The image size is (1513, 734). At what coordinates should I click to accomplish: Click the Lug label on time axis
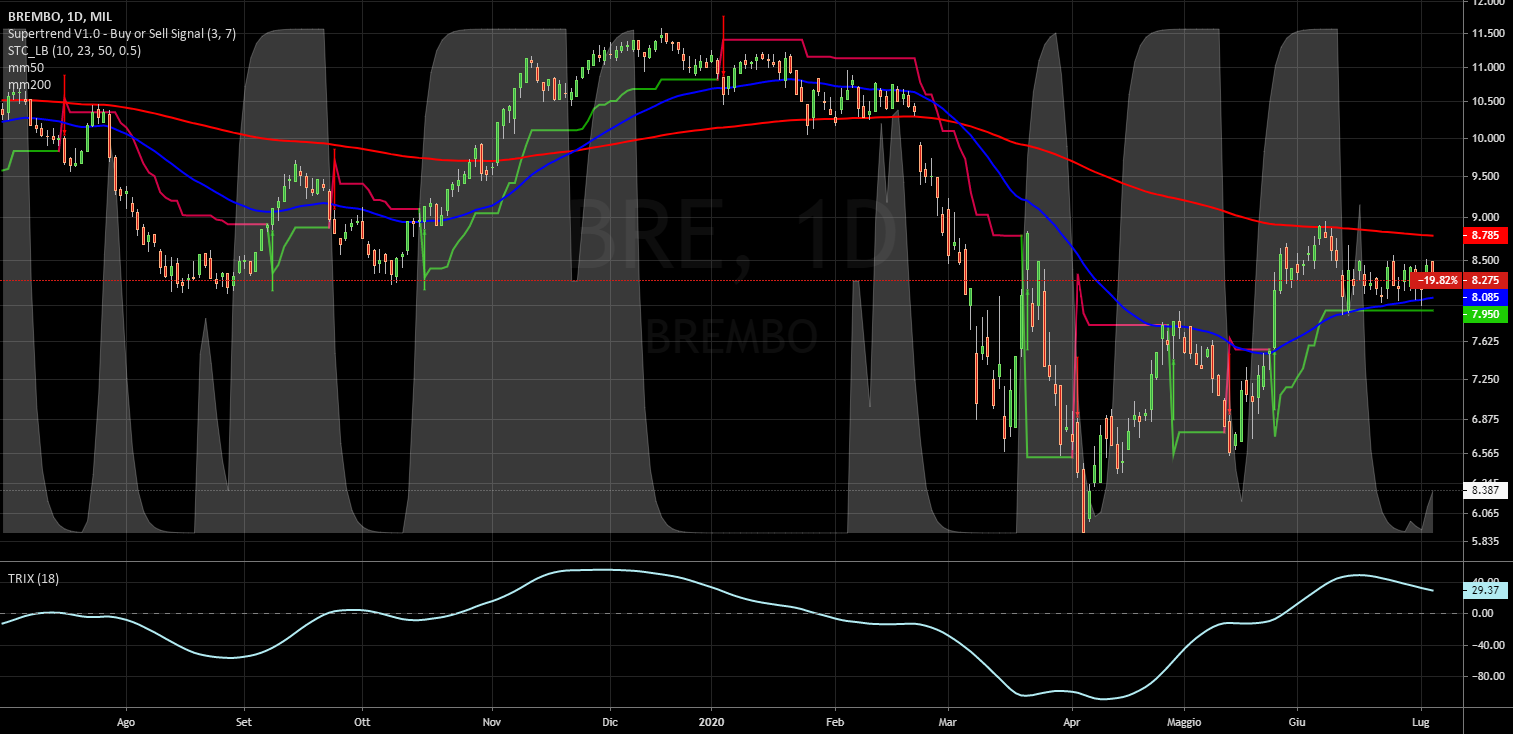tap(1422, 720)
